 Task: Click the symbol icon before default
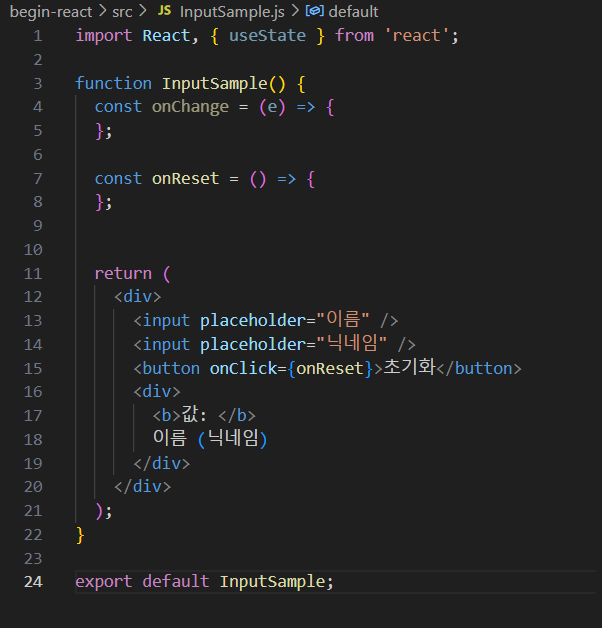[x=315, y=11]
